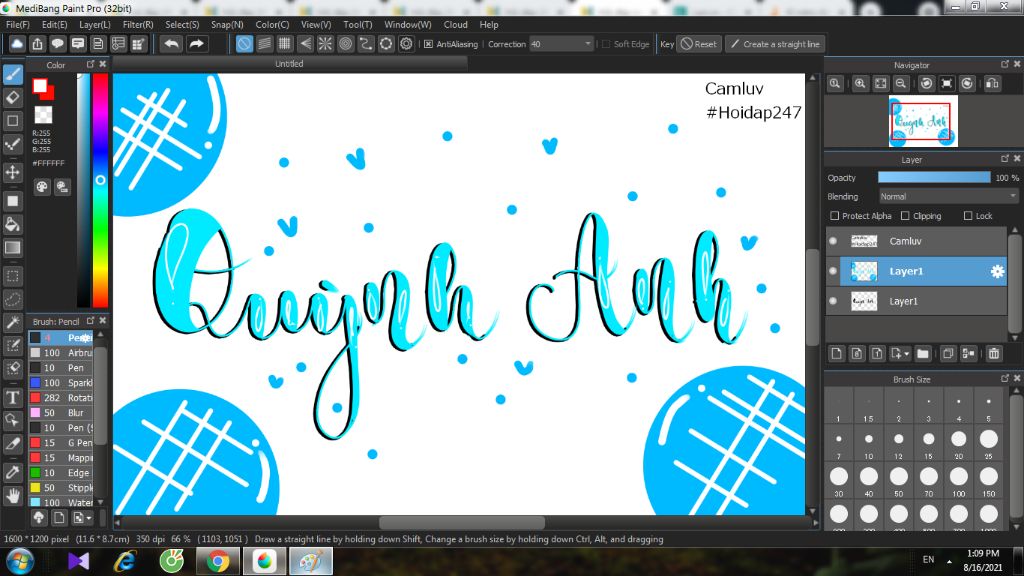Select the Text tool

[12, 398]
